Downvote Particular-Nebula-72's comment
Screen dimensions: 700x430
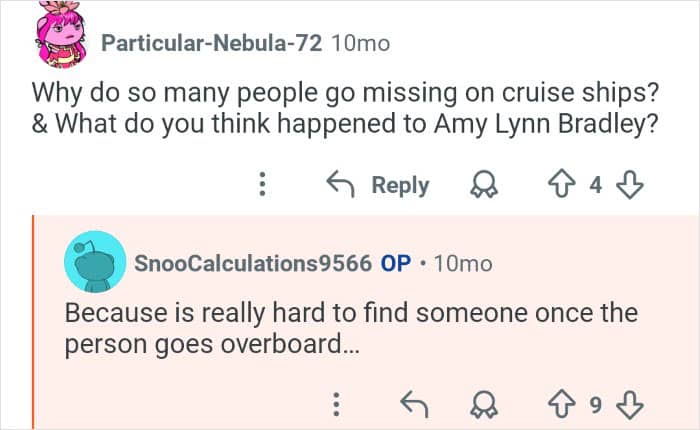pyautogui.click(x=632, y=185)
